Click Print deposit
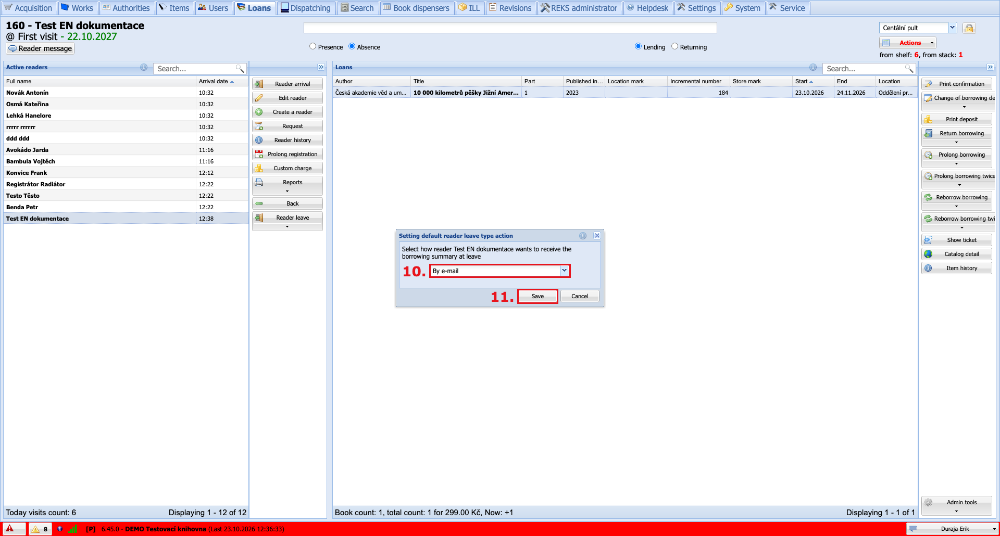 click(x=957, y=119)
